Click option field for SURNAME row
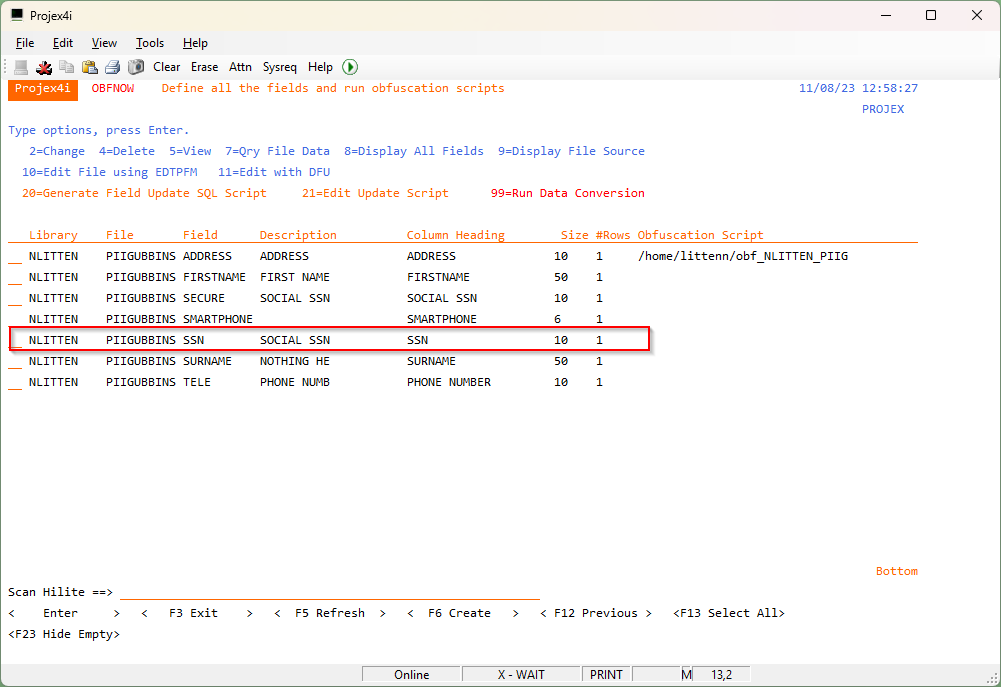1001x687 pixels. (15, 361)
